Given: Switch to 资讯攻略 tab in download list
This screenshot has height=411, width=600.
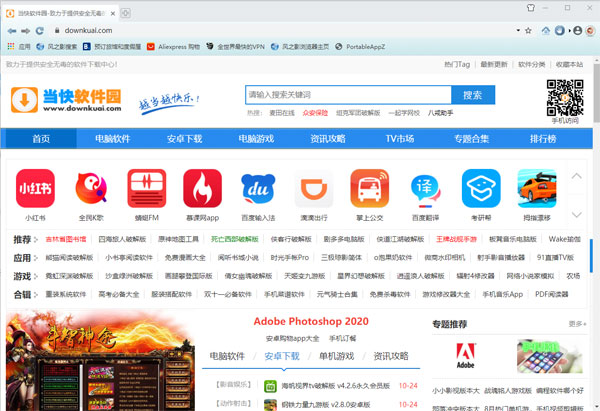Looking at the screenshot, I should [391, 356].
